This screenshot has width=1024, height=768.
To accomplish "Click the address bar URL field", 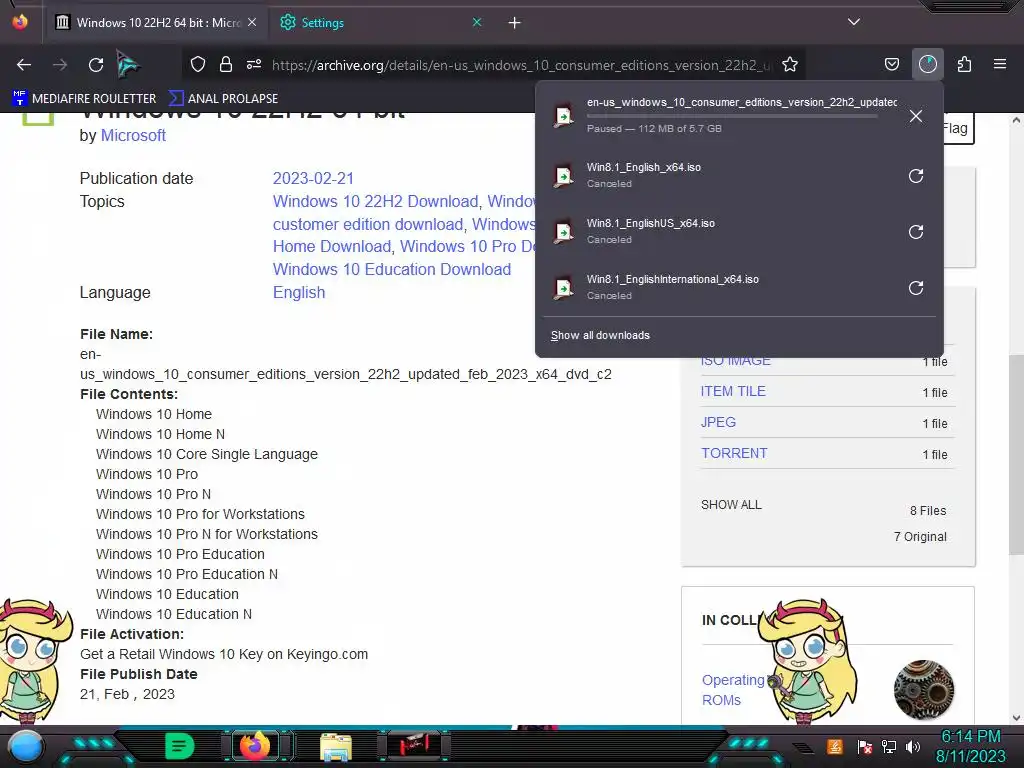I will 520,65.
